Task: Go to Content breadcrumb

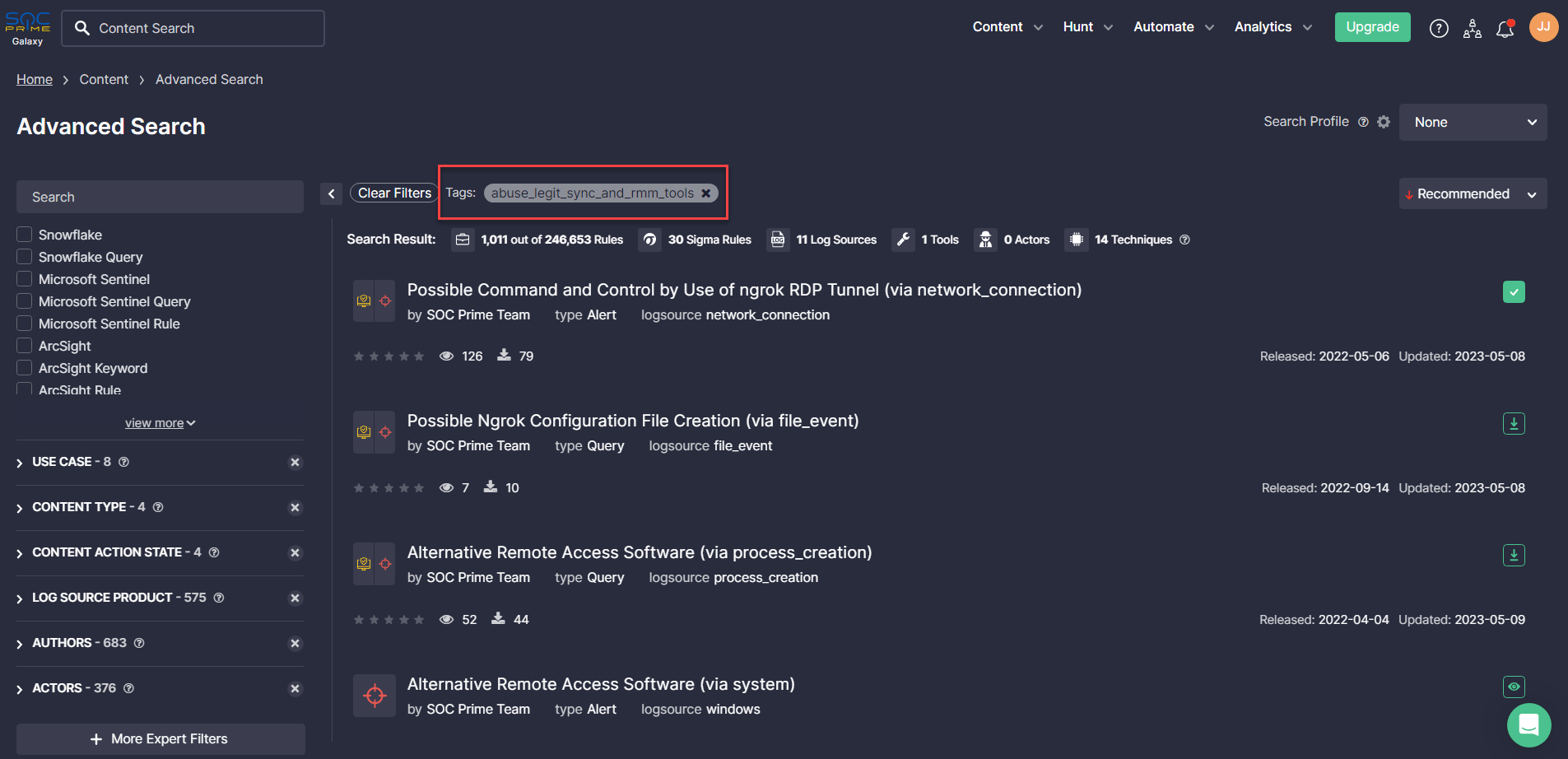Action: point(104,80)
